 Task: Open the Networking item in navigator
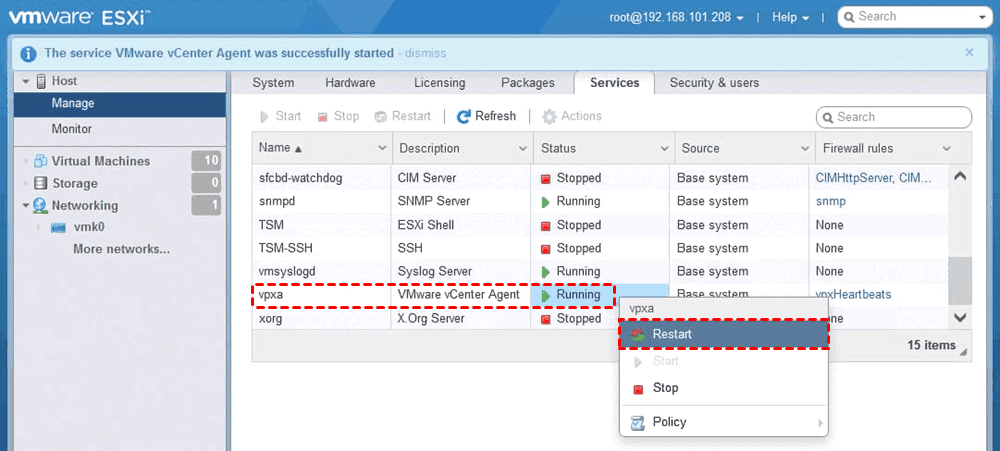tap(85, 205)
